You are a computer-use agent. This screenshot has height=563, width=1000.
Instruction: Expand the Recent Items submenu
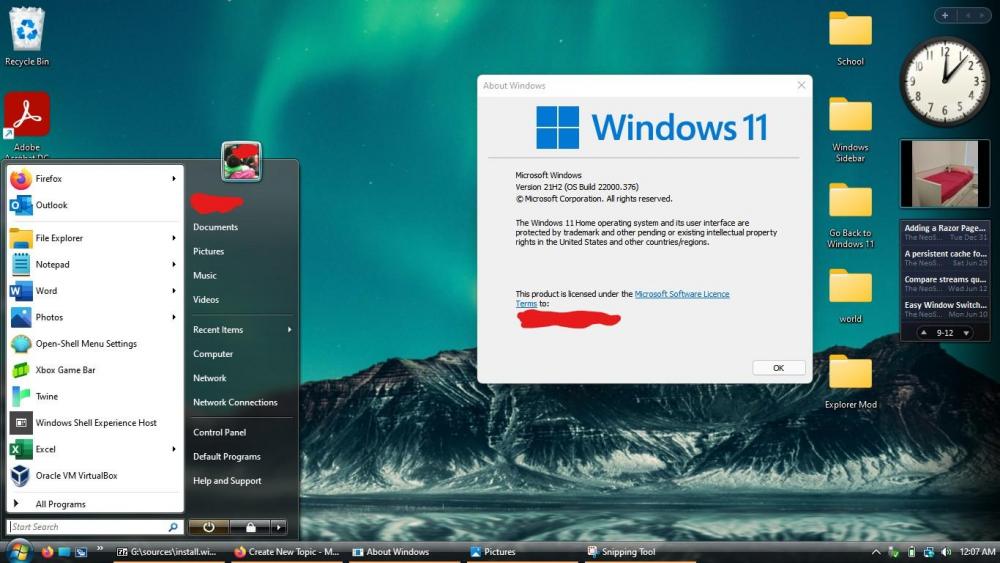point(289,330)
